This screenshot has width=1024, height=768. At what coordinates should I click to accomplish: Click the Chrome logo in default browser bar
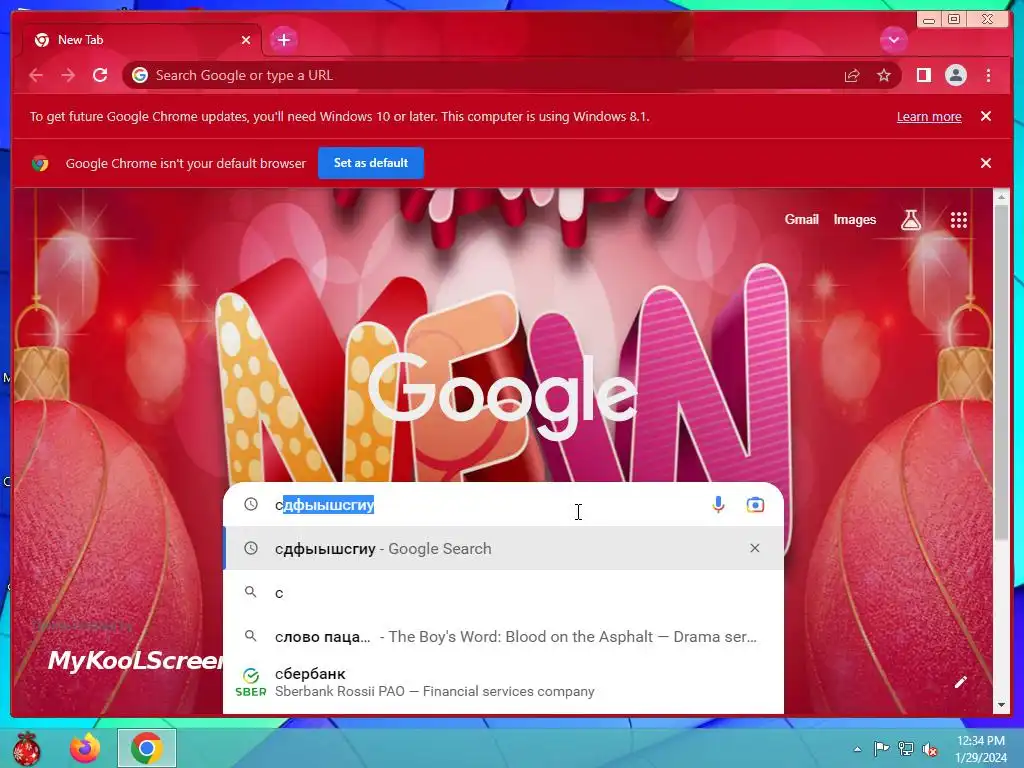[x=40, y=163]
